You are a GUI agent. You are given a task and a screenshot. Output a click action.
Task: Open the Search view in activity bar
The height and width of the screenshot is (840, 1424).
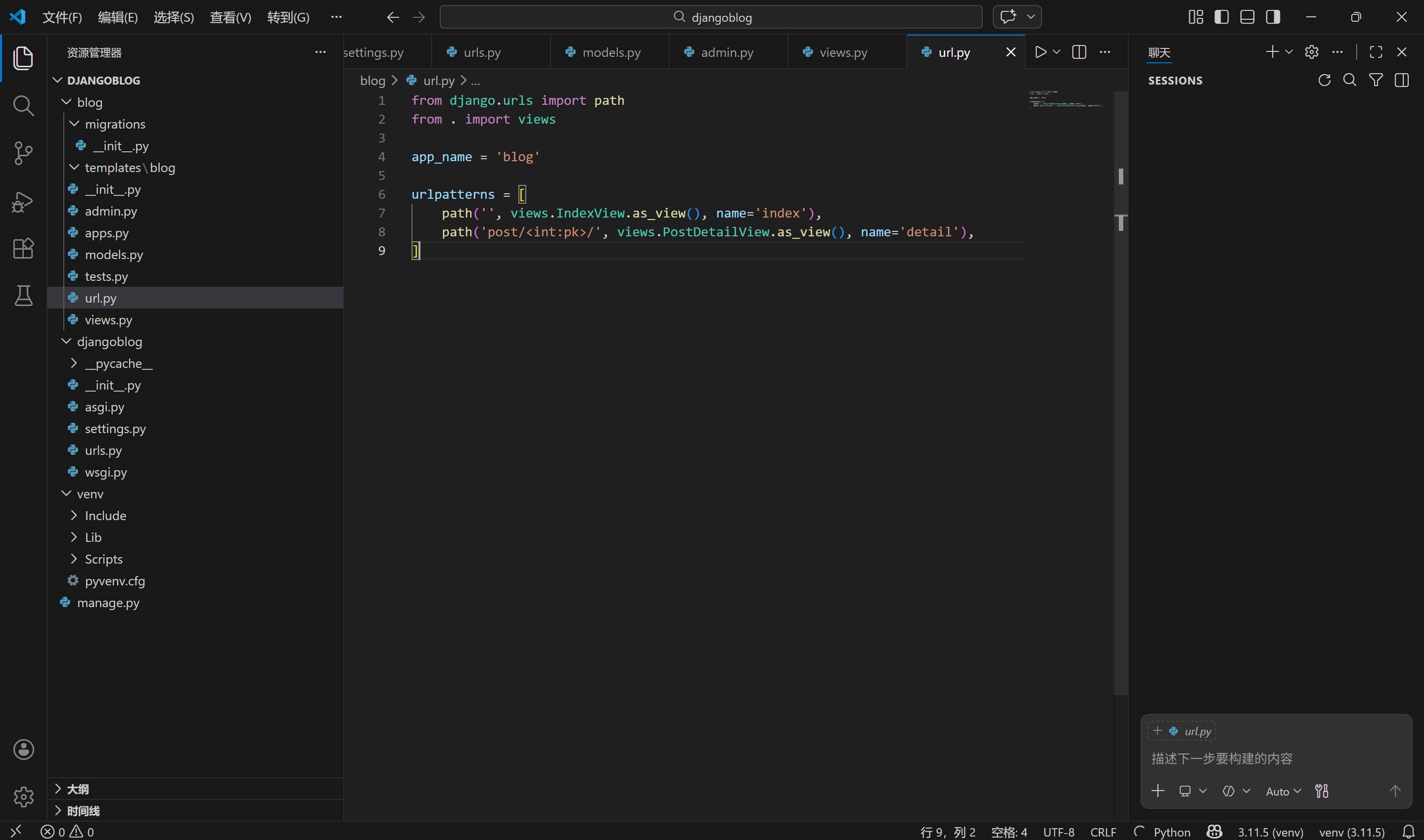pyautogui.click(x=23, y=105)
